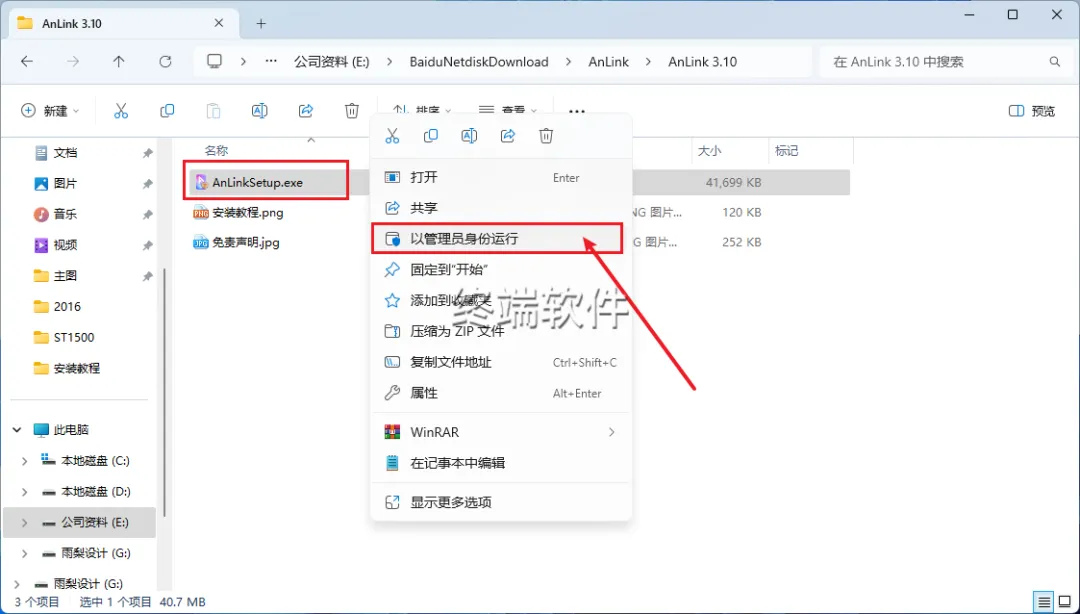The image size is (1080, 614).
Task: Click the This PC monitor icon in address bar
Action: (x=215, y=61)
